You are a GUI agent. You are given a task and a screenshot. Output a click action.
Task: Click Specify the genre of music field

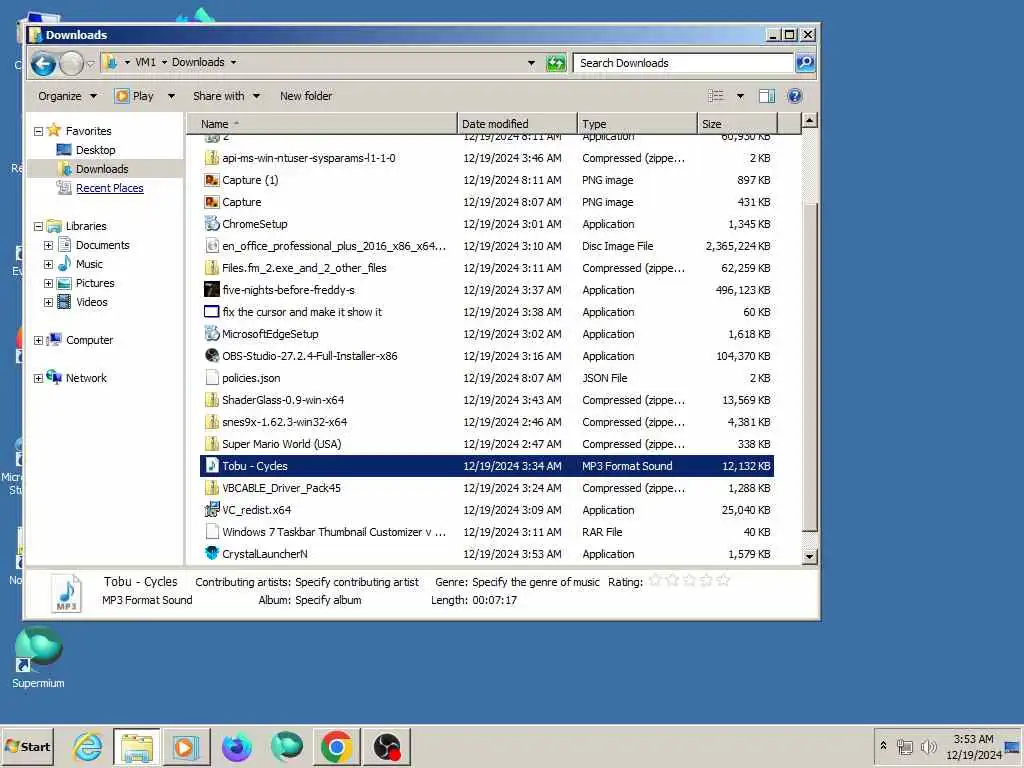(536, 582)
